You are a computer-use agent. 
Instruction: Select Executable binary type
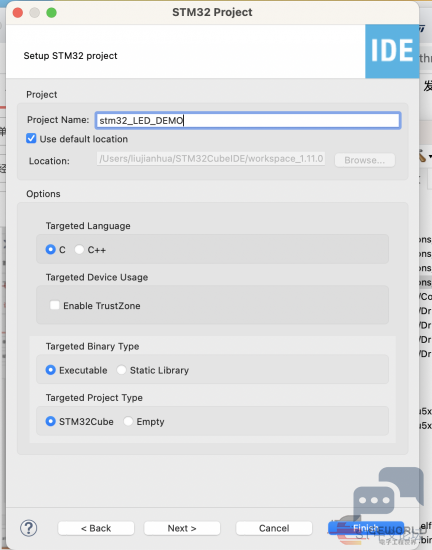coord(50,370)
